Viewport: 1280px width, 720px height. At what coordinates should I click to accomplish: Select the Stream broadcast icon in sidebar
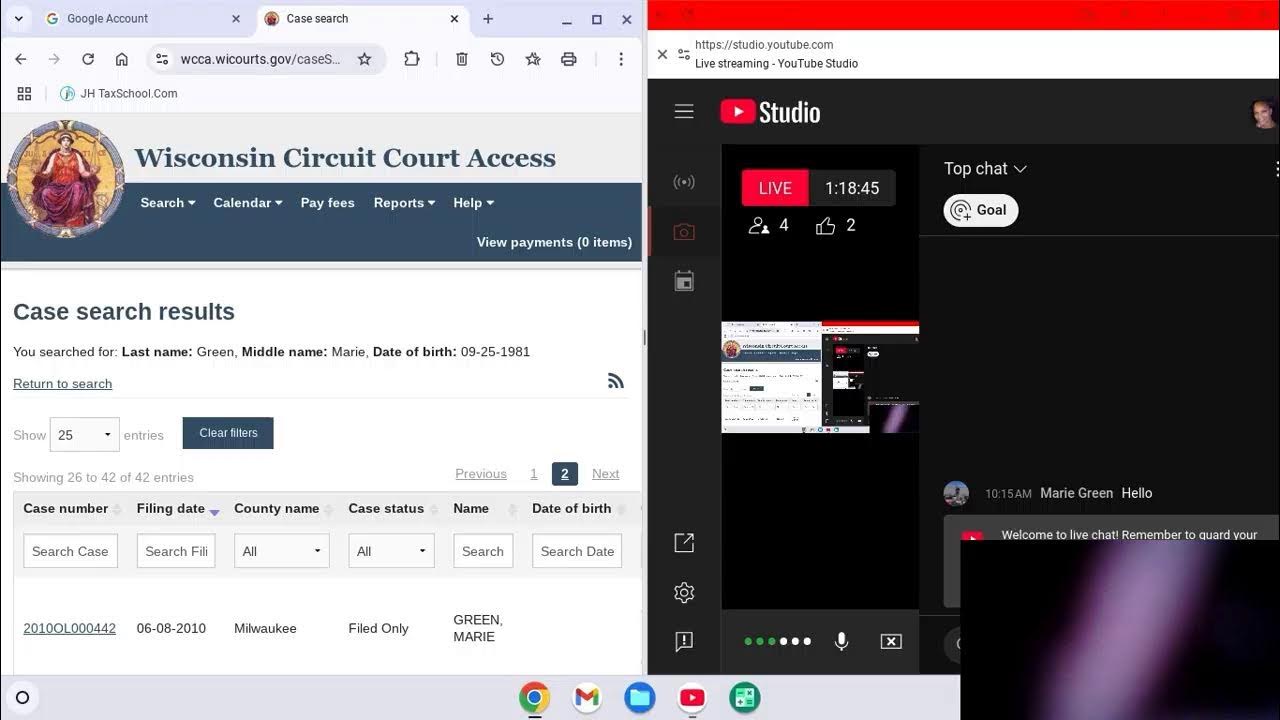click(684, 182)
